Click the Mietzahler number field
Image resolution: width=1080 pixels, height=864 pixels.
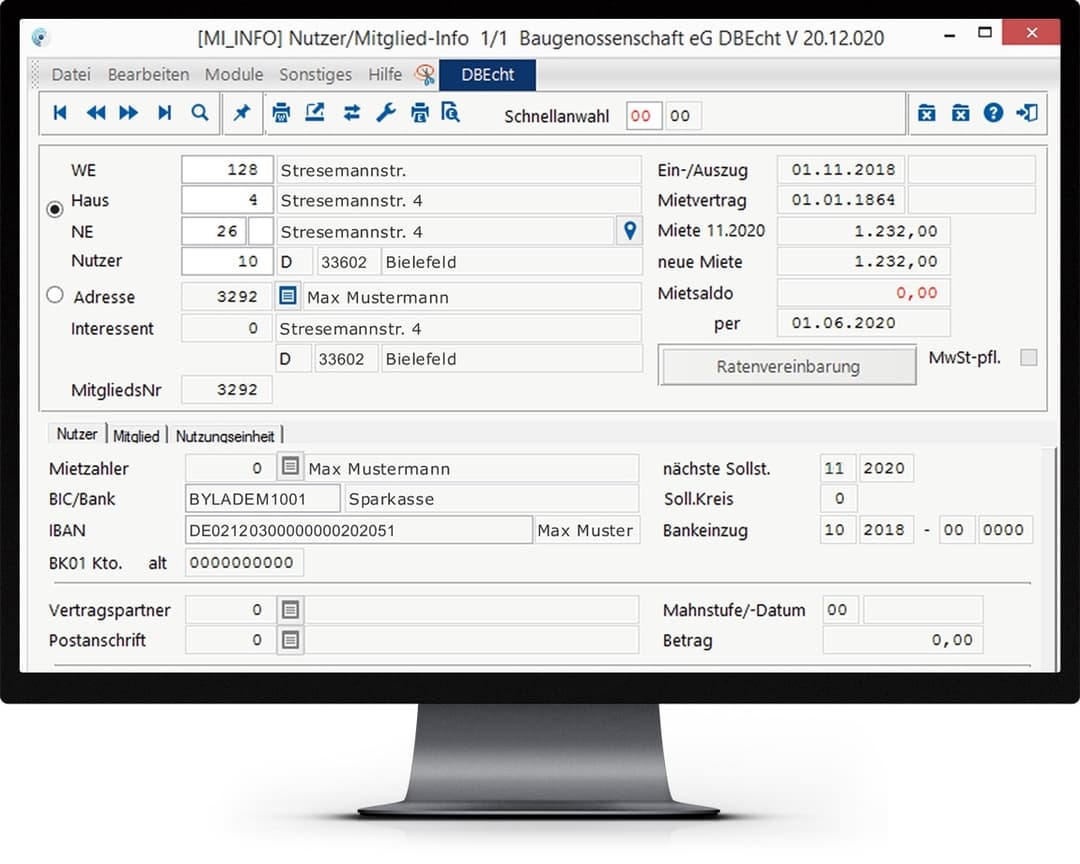(230, 469)
